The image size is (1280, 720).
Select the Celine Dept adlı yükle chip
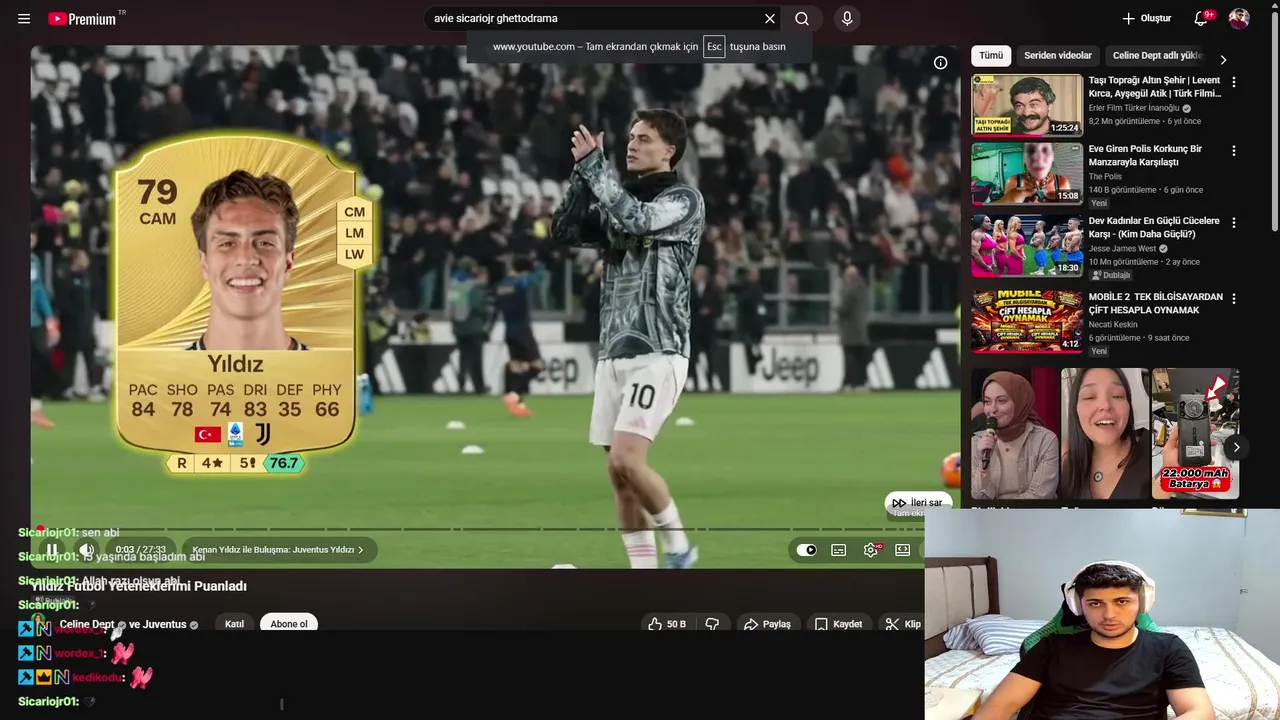pos(1157,56)
